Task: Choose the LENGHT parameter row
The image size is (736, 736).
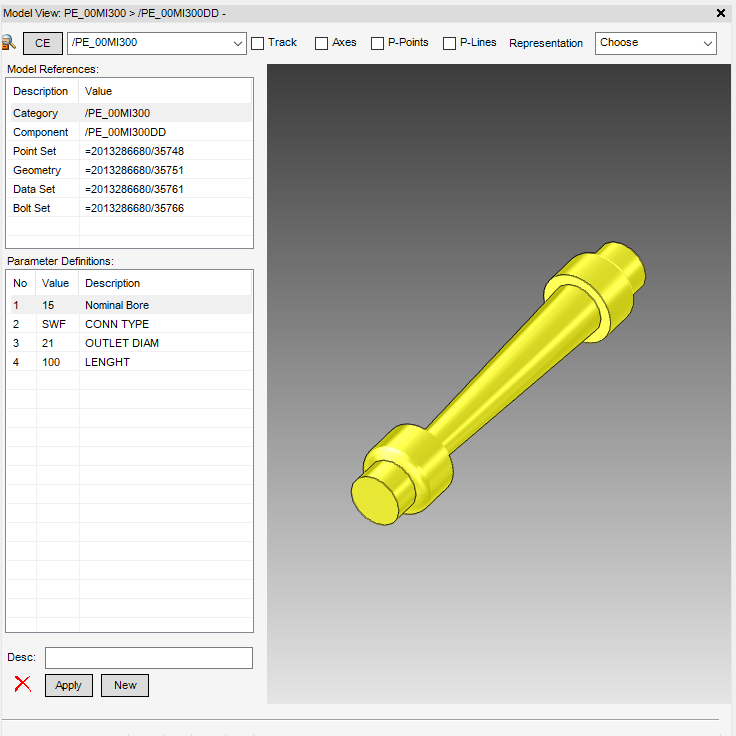Action: tap(130, 362)
